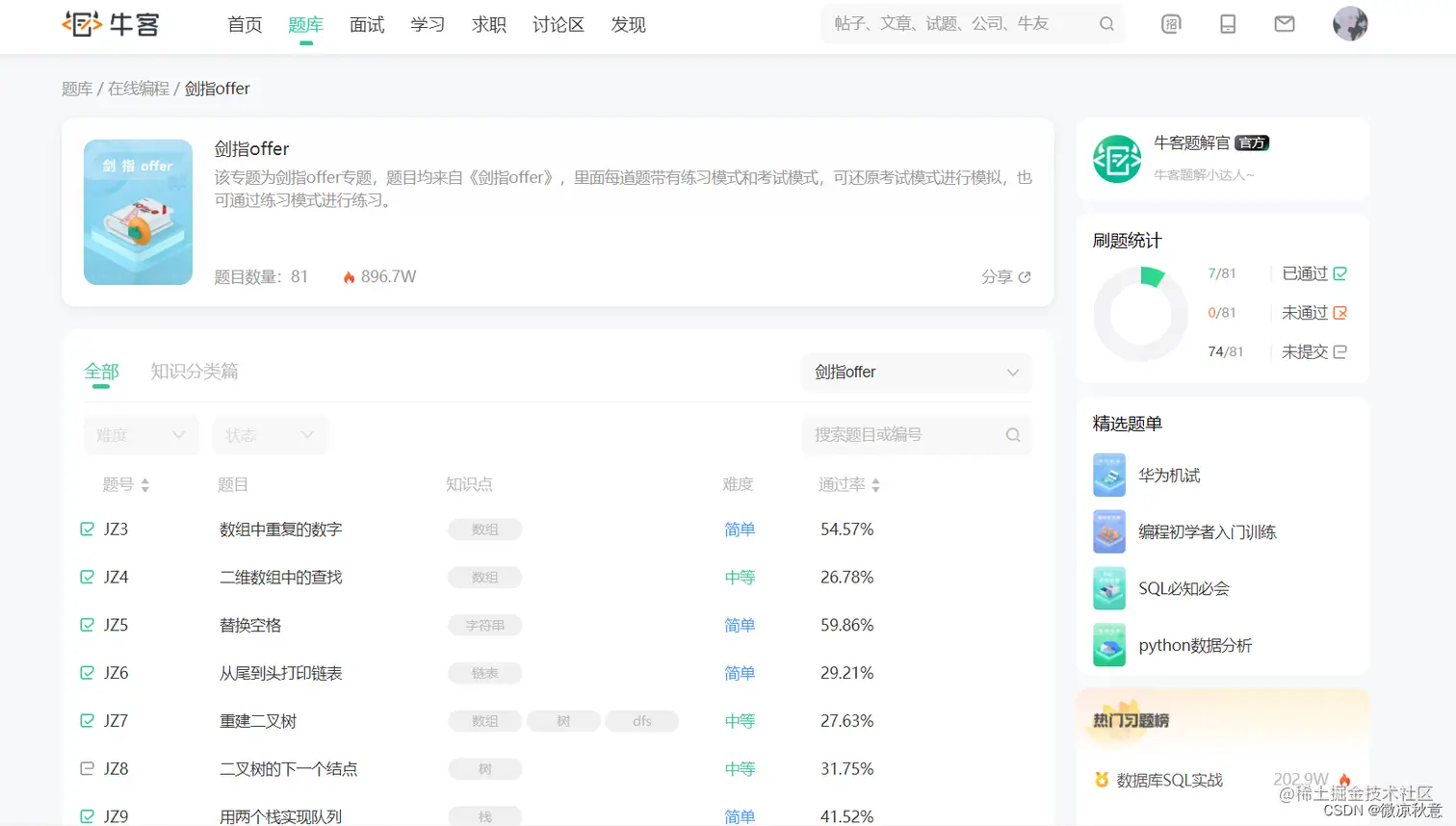Open 讨论区 in top navigation

(x=559, y=25)
